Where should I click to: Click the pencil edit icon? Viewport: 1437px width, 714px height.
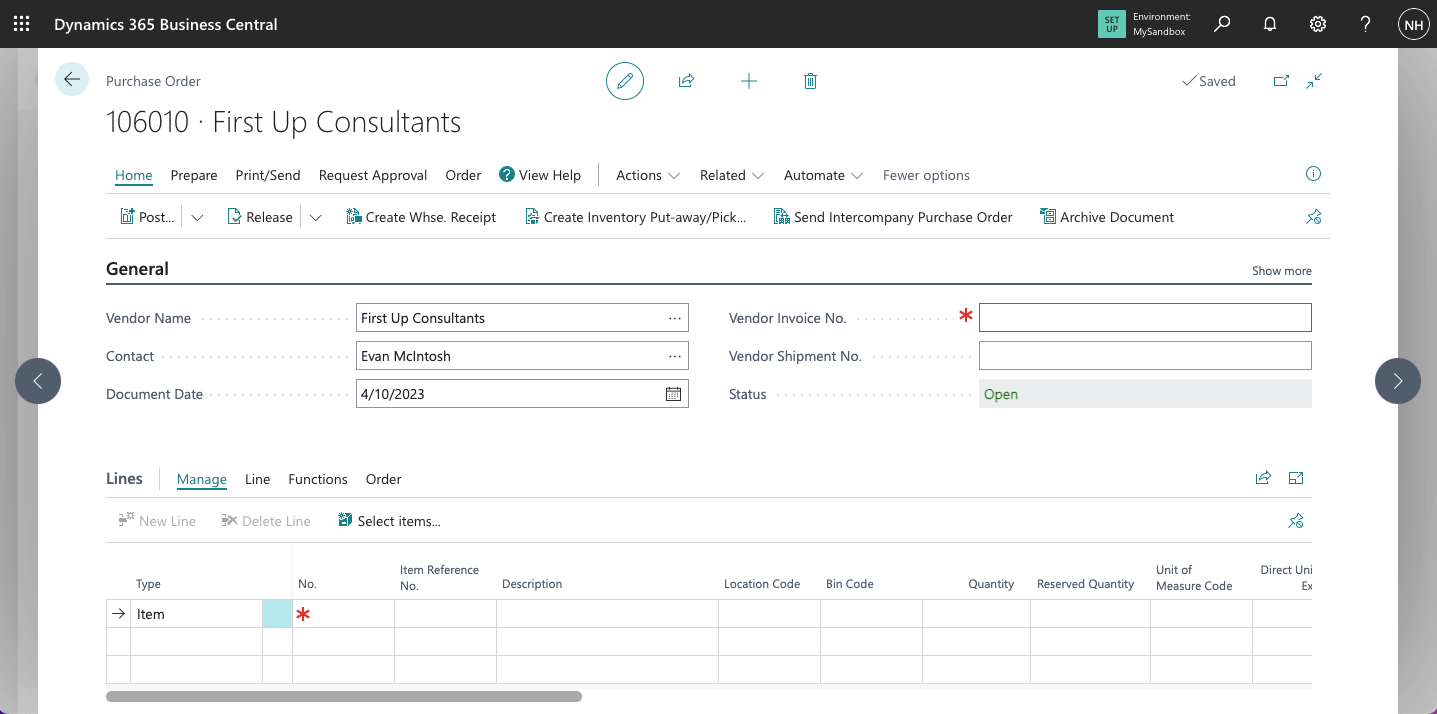point(625,81)
